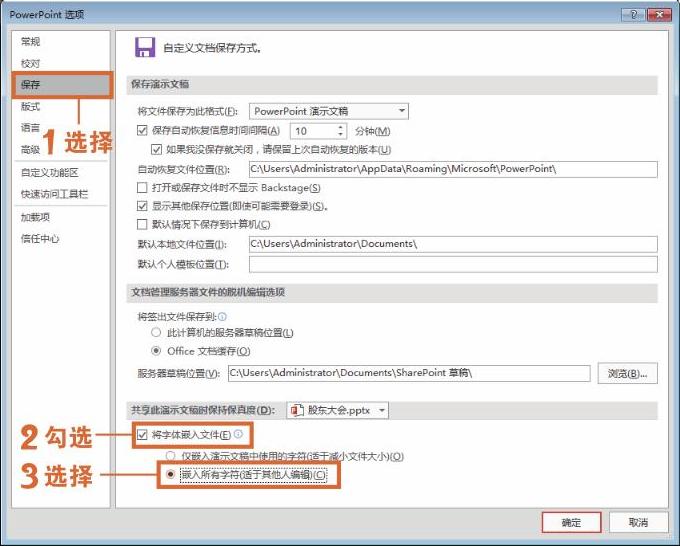Toggle 保存自动恢复信息时间间隔 checkbox
The height and width of the screenshot is (546, 680).
142,131
